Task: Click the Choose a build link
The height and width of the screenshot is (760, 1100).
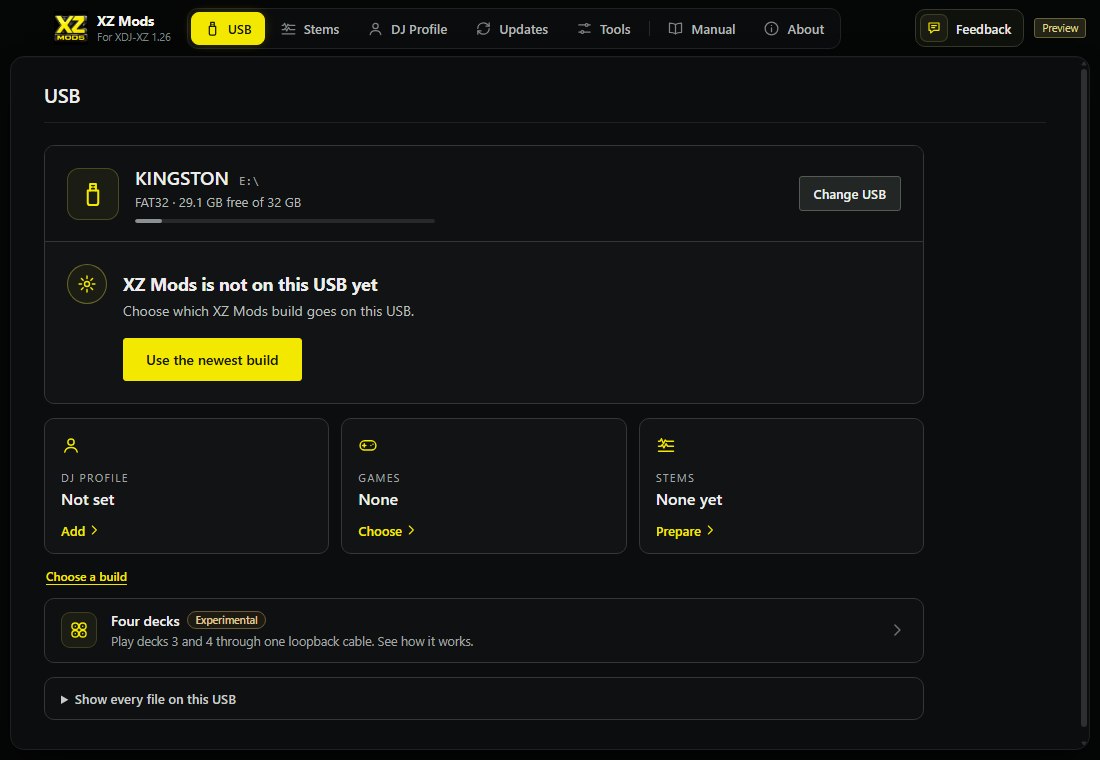Action: pyautogui.click(x=86, y=577)
